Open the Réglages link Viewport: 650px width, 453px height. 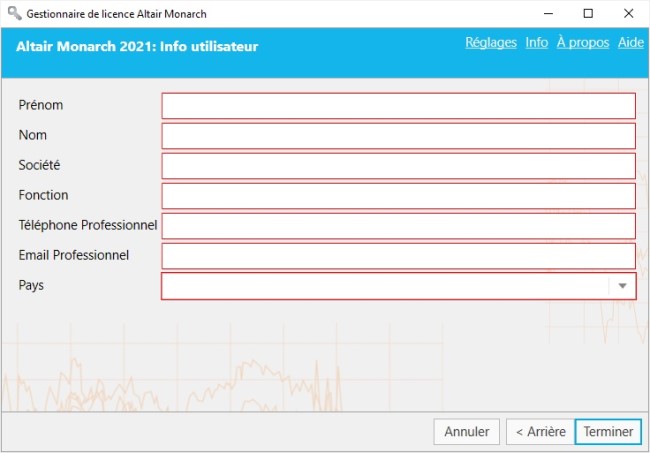click(x=490, y=43)
